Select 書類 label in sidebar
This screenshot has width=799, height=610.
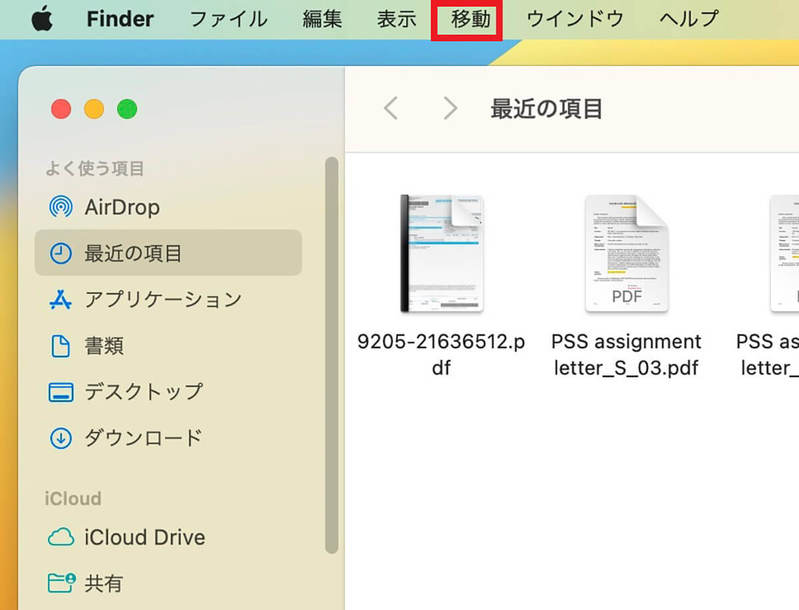[x=104, y=346]
